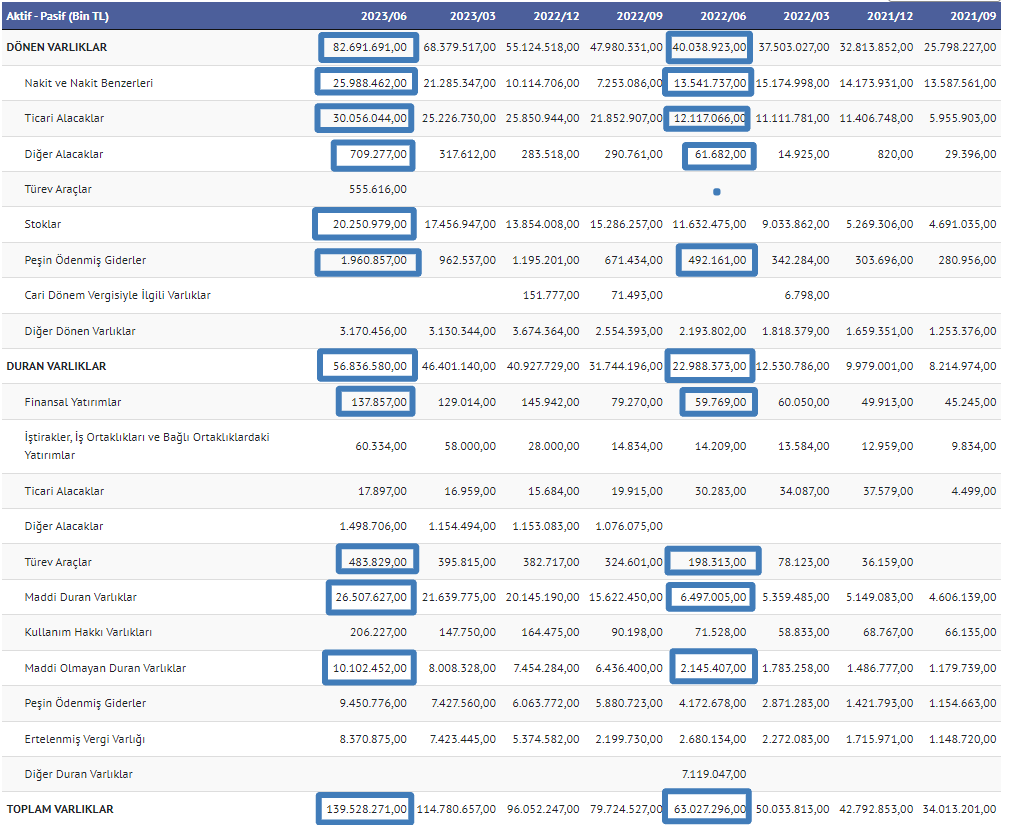Select the Stoklar row label
This screenshot has height=825, width=1013.
[x=43, y=225]
